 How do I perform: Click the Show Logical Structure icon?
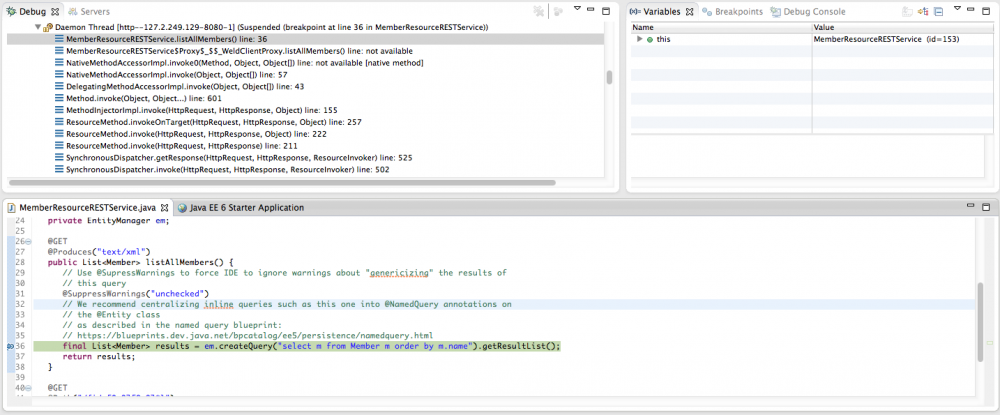922,12
